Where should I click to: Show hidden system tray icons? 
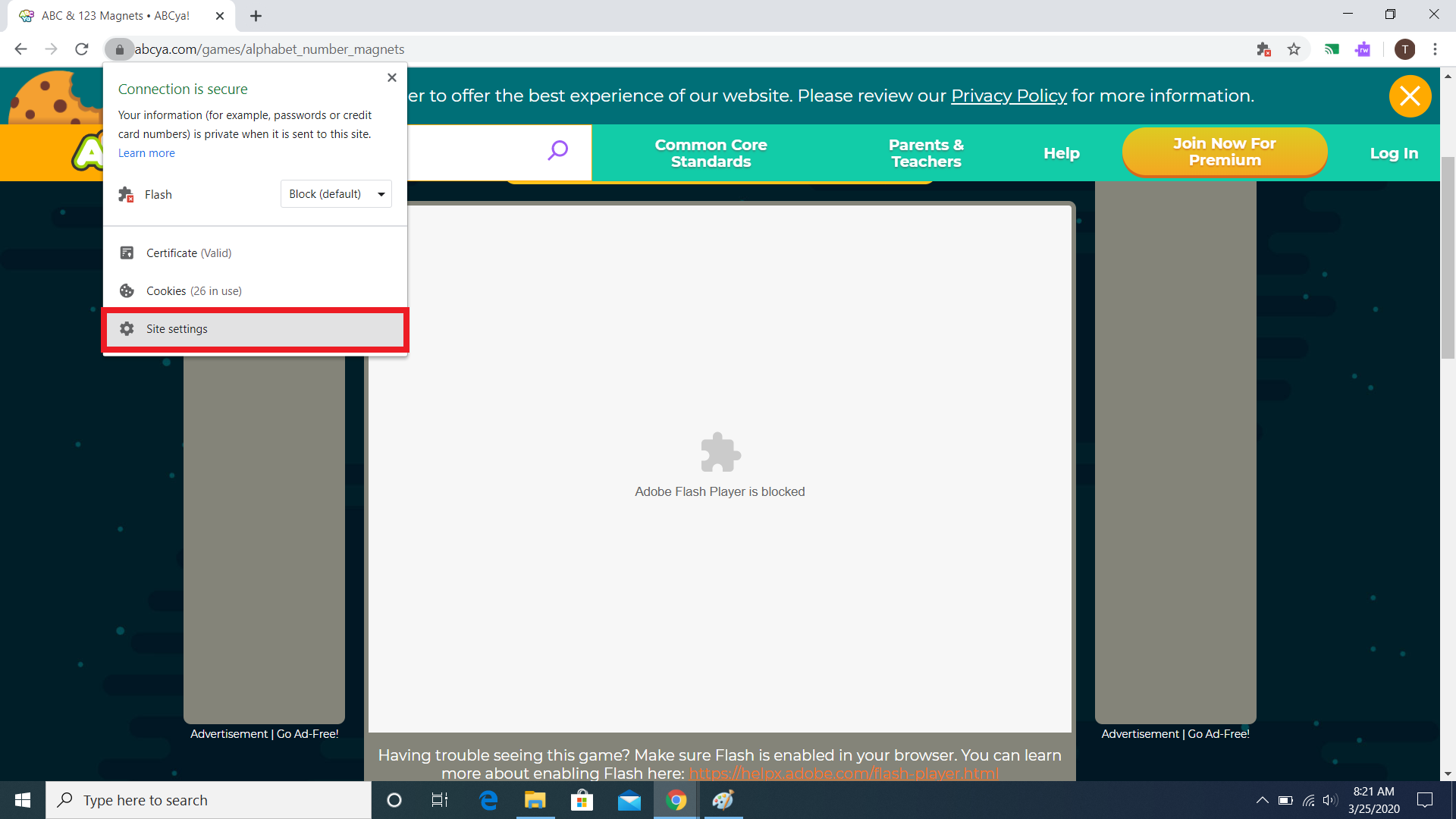click(1262, 800)
